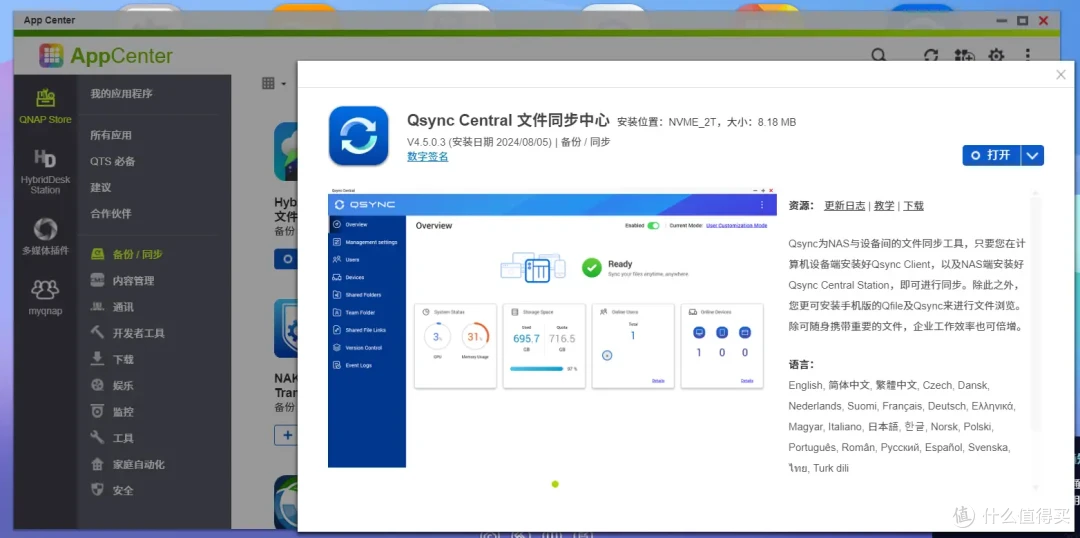The image size is (1080, 538).
Task: Open the 下载 resource link
Action: pos(913,205)
